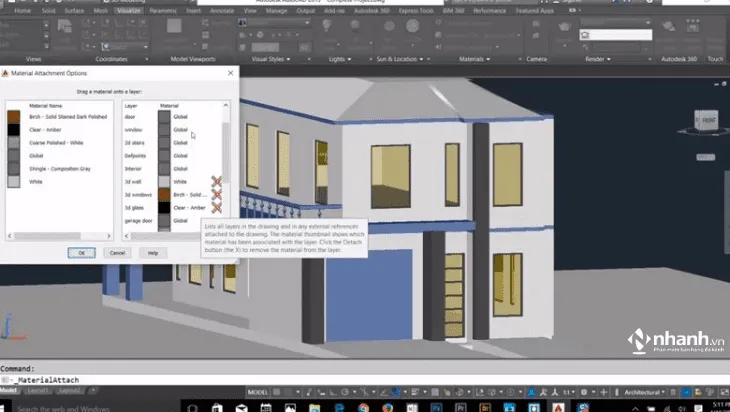Select 'Shingle - Composition Gray' in material list
730x412 pixels.
60,169
